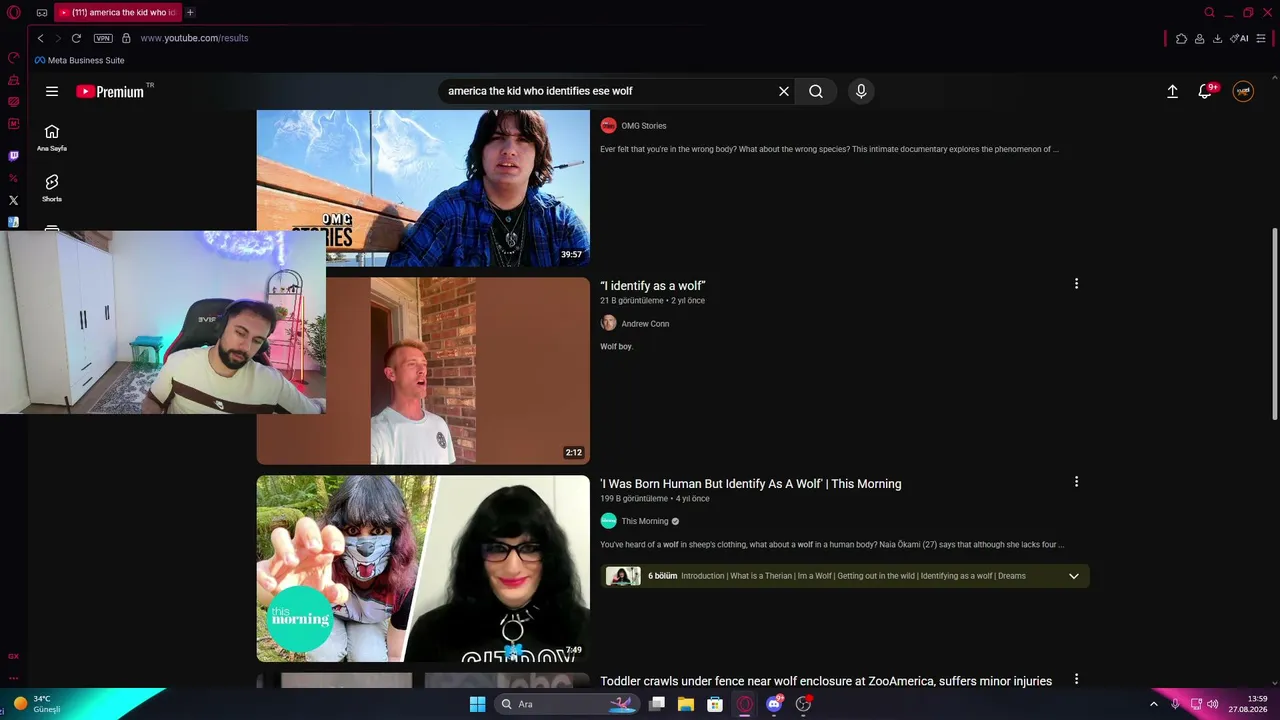Image resolution: width=1280 pixels, height=720 pixels.
Task: Open Opera profile icon in toolbar
Action: (1199, 38)
